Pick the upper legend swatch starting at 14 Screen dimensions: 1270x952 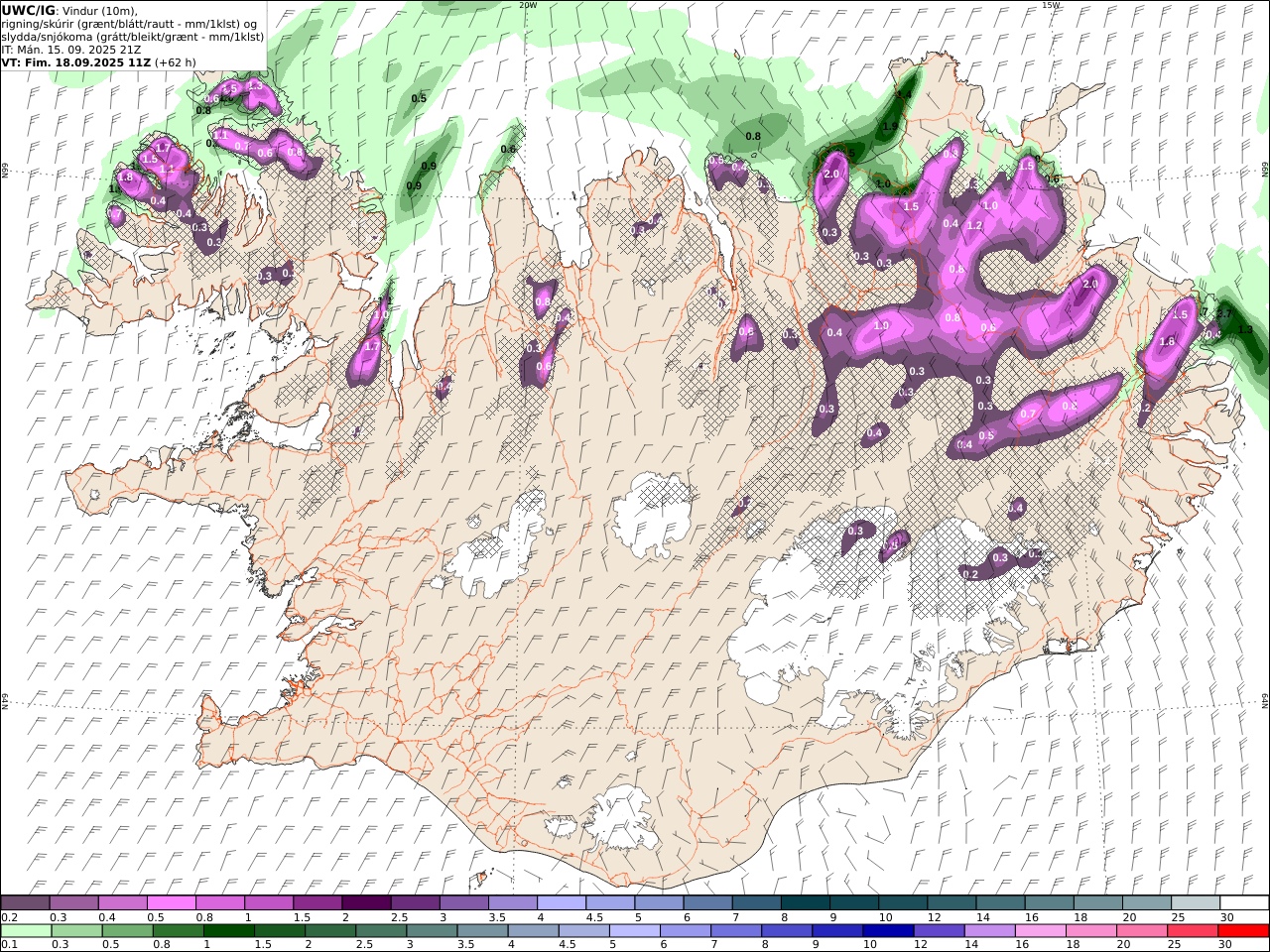999,902
